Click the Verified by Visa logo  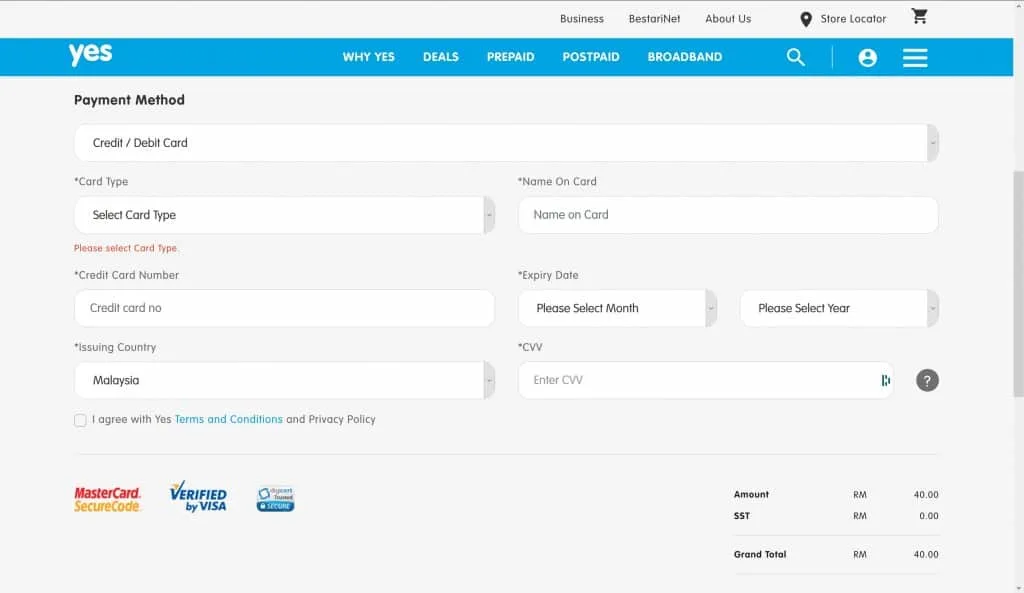point(198,497)
